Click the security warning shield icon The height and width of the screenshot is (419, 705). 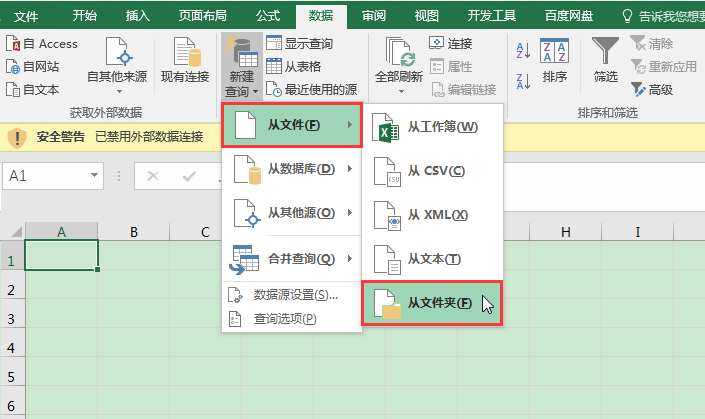(17, 137)
